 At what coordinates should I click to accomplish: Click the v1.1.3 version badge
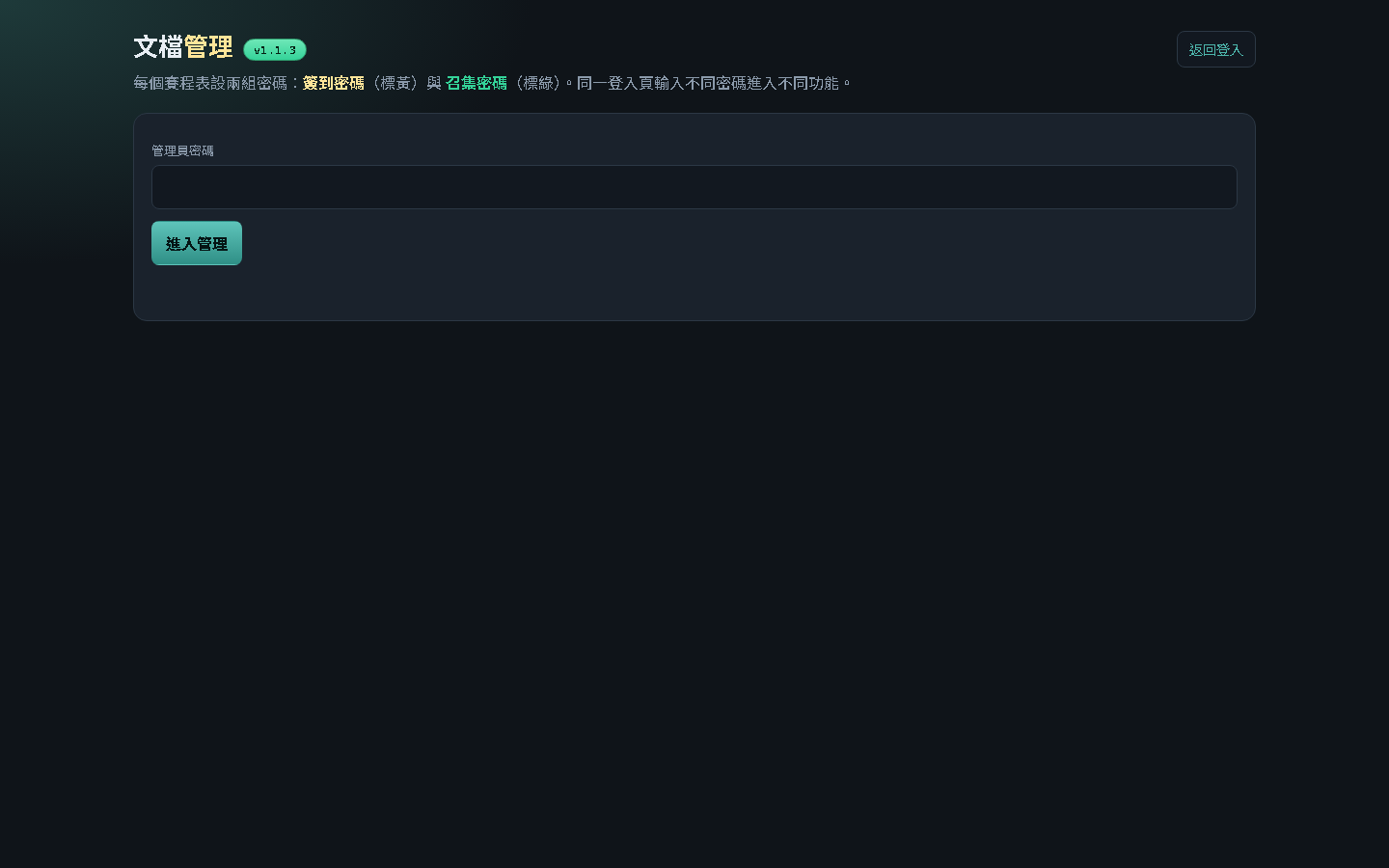click(x=275, y=50)
